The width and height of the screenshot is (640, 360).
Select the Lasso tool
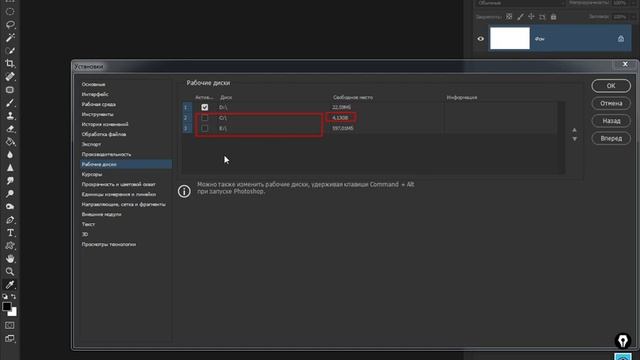10,24
